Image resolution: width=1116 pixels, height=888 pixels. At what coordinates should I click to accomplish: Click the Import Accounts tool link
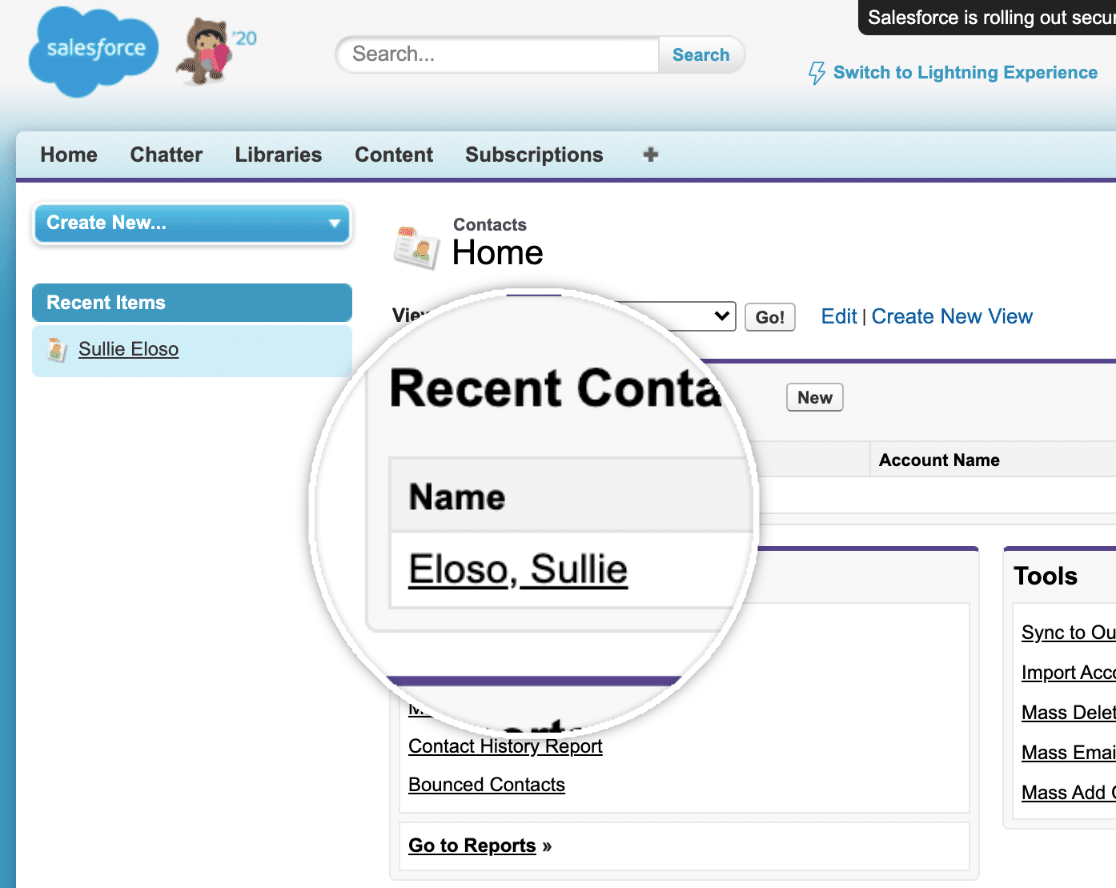(x=1068, y=672)
